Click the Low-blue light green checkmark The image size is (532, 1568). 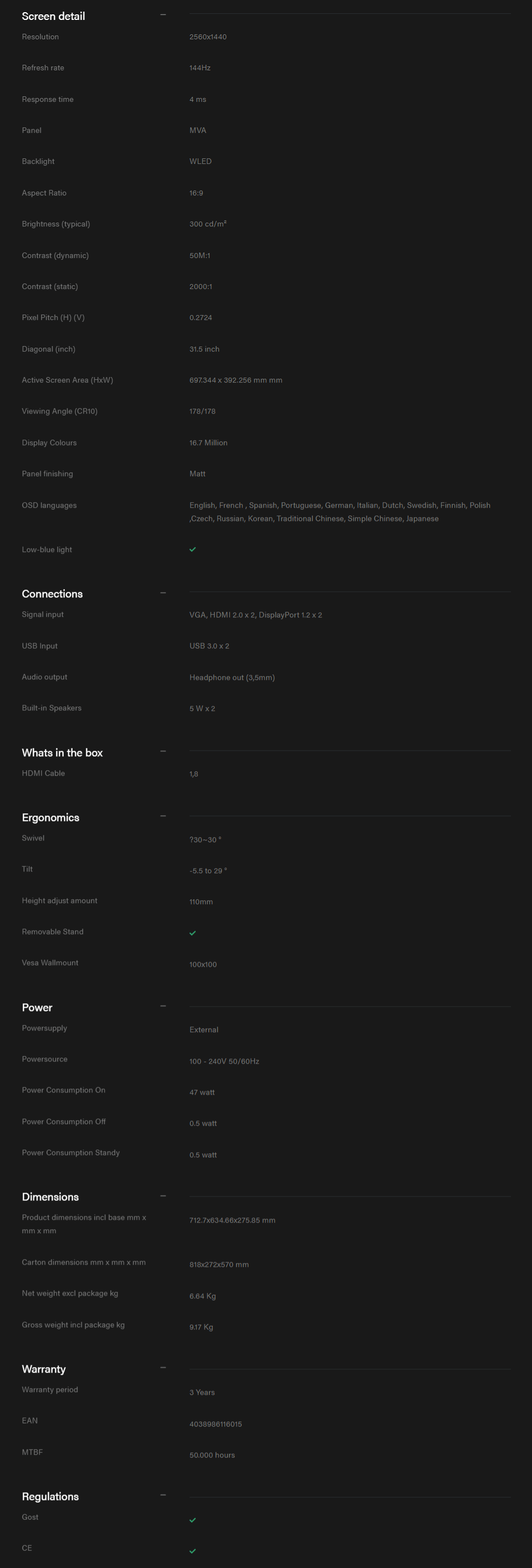click(192, 549)
